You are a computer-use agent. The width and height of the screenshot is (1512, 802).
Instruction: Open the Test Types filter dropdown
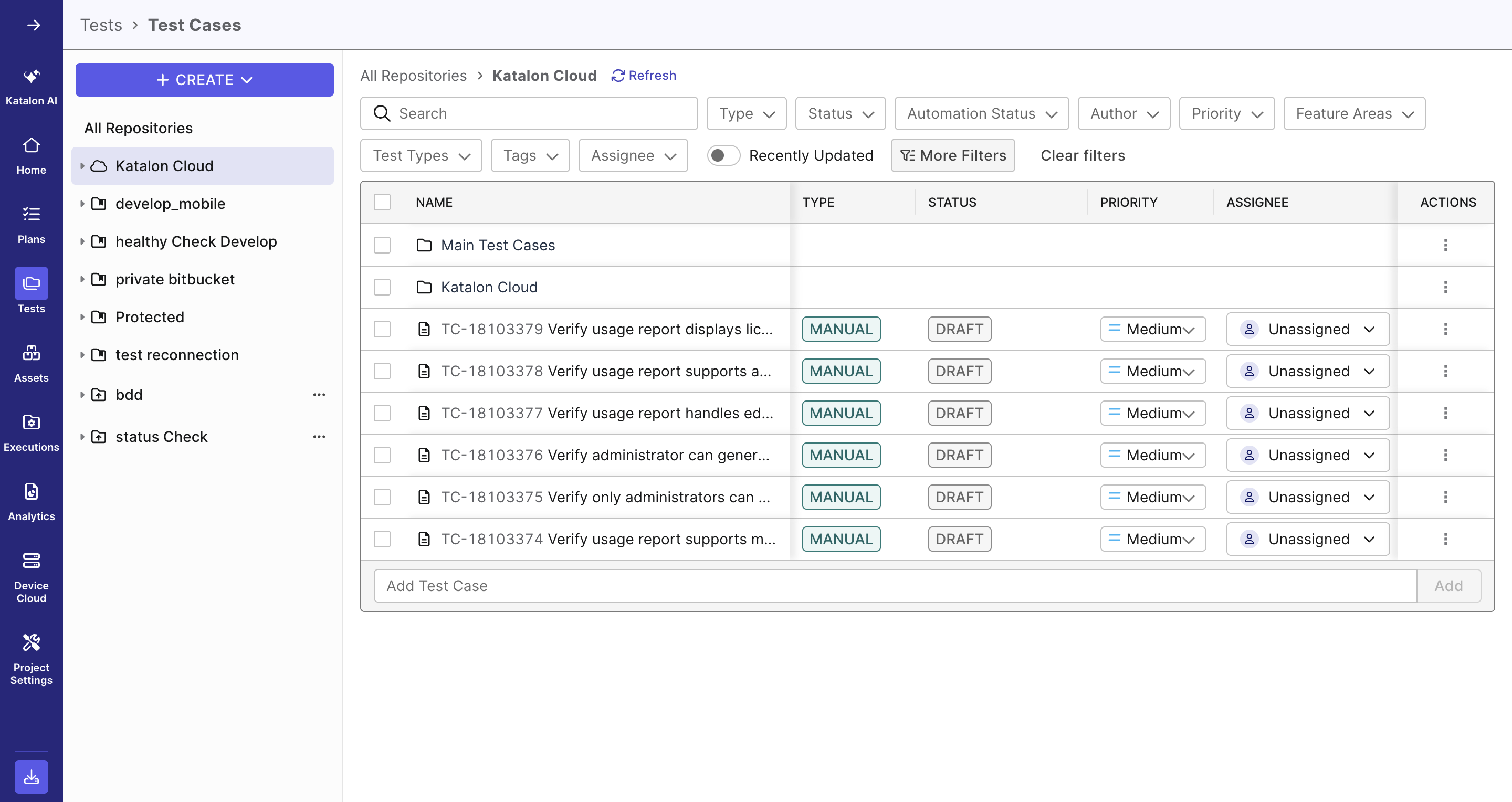click(x=421, y=155)
